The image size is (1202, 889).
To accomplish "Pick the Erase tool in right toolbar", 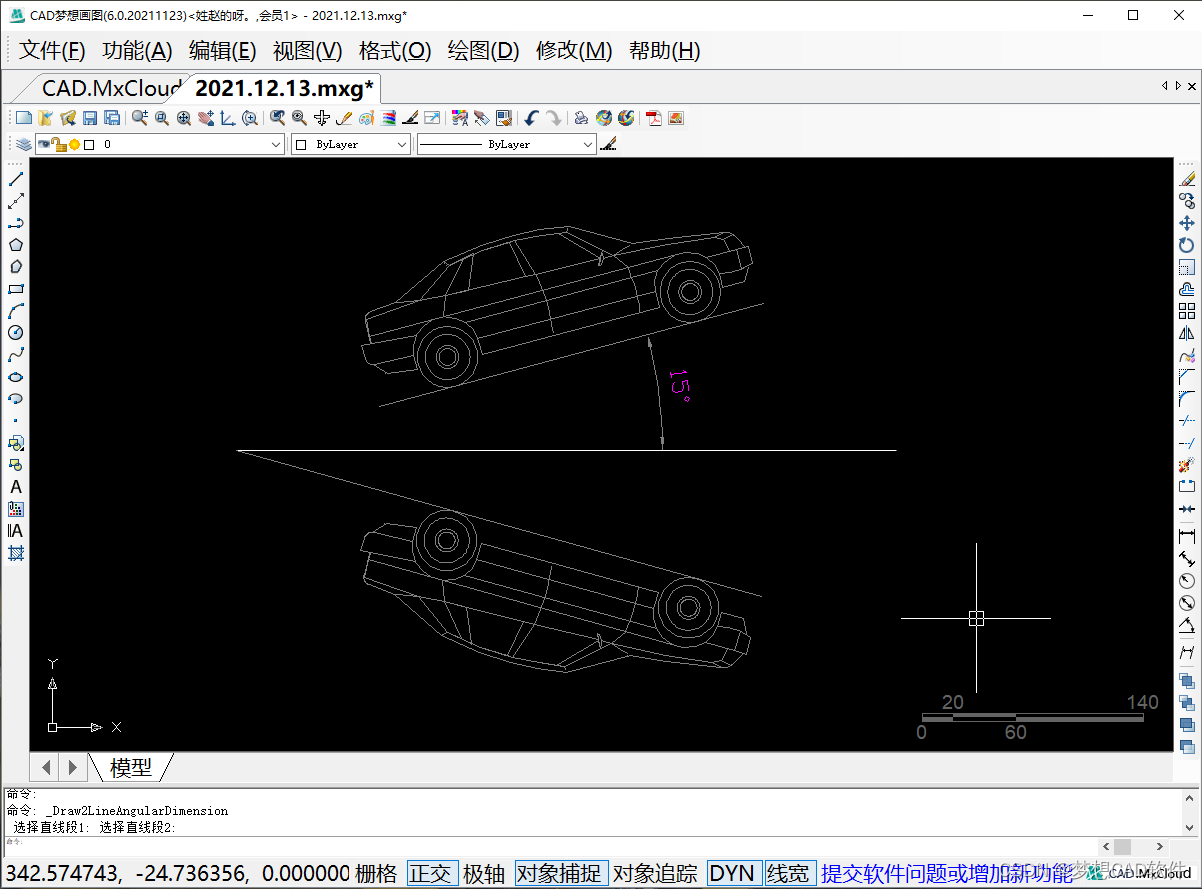I will pyautogui.click(x=1187, y=179).
